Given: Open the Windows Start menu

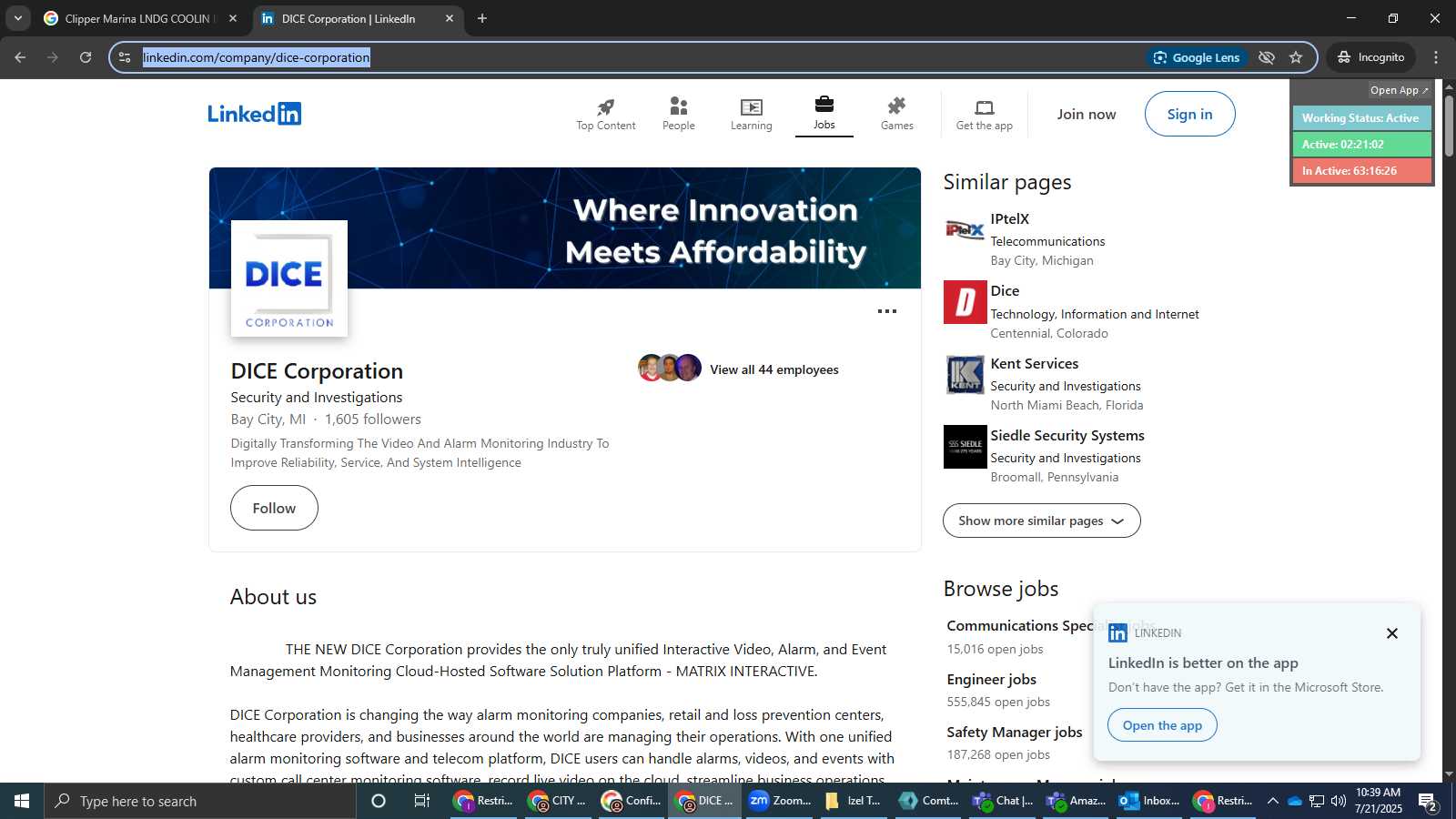Looking at the screenshot, I should [x=22, y=801].
